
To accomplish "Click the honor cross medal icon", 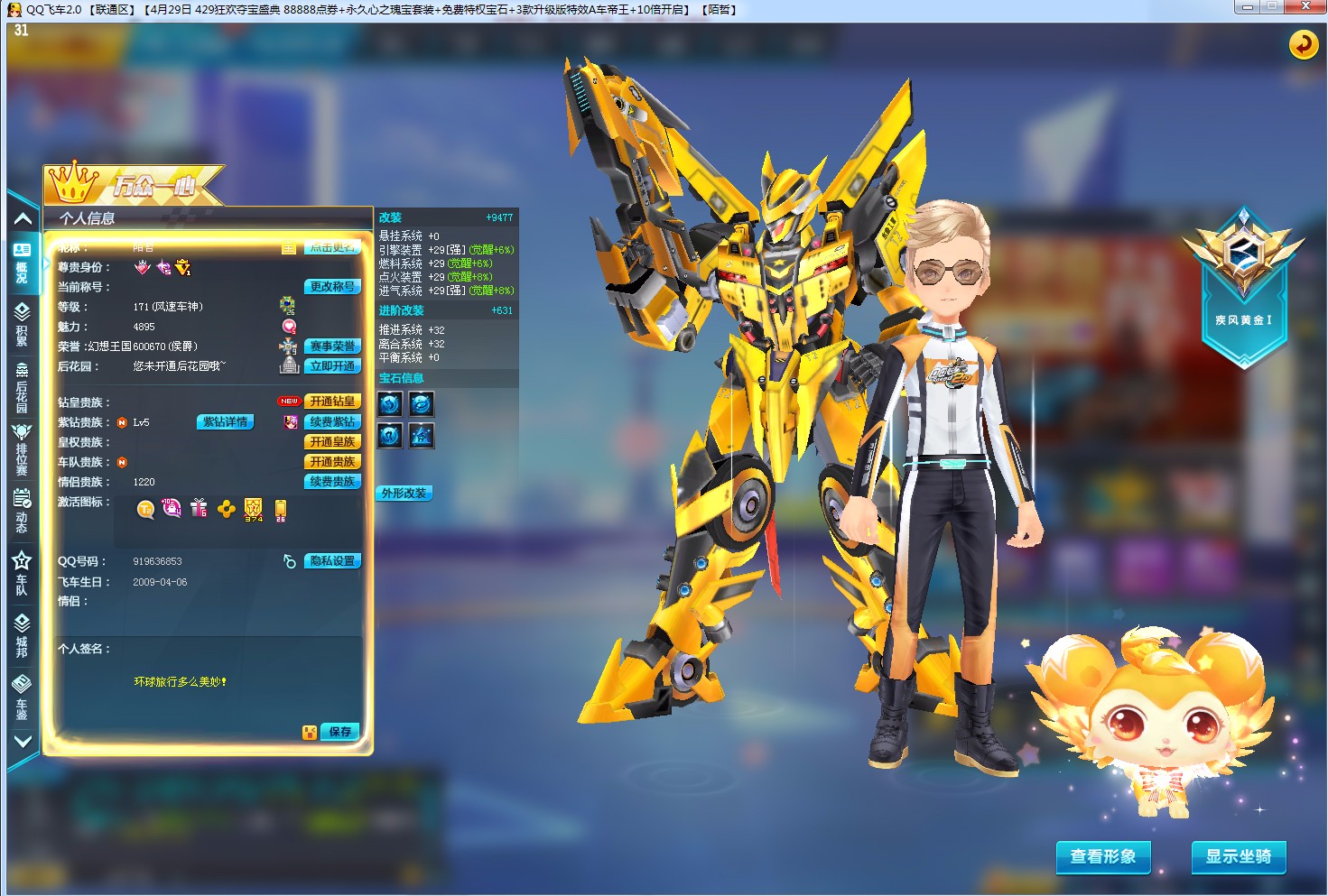I will coord(288,346).
